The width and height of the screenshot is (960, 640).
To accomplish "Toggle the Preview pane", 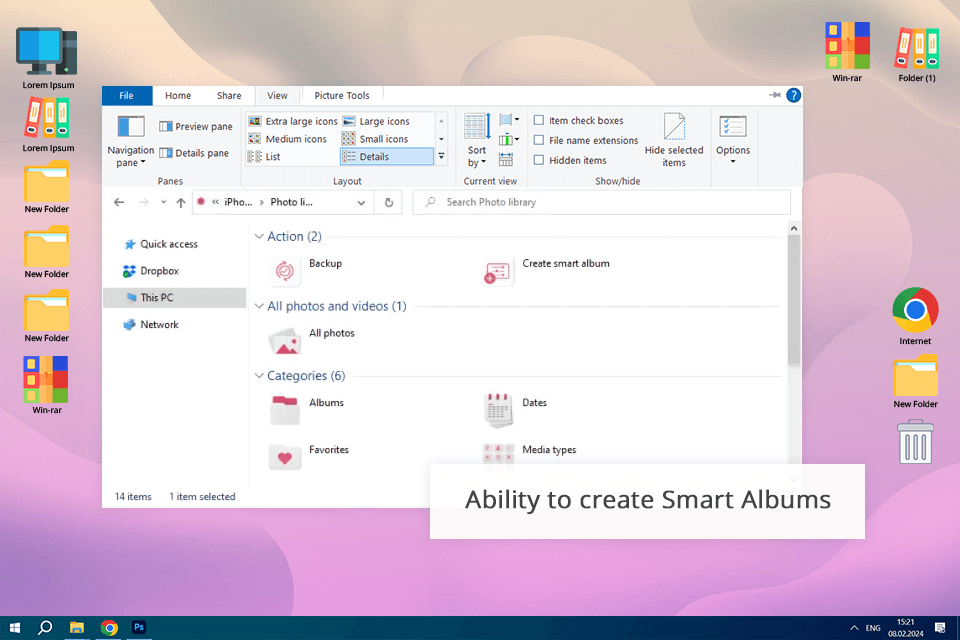I will 196,126.
